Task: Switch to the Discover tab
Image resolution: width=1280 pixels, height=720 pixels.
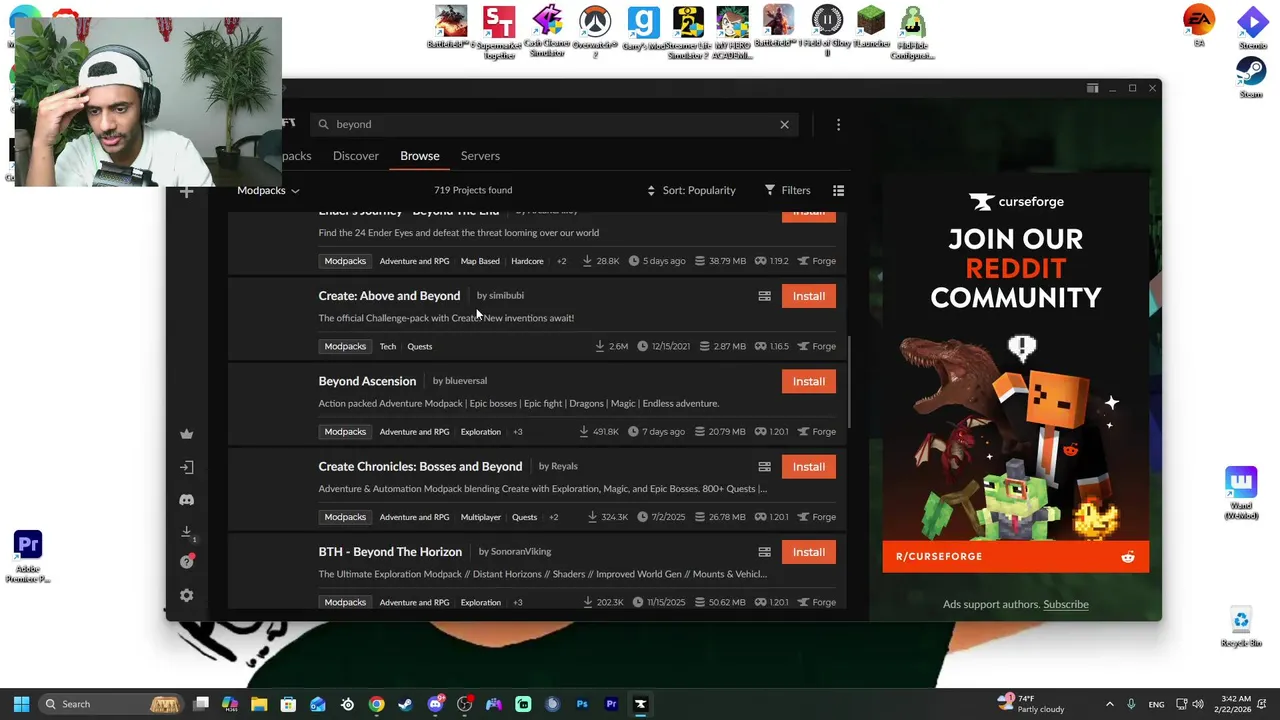Action: [355, 156]
